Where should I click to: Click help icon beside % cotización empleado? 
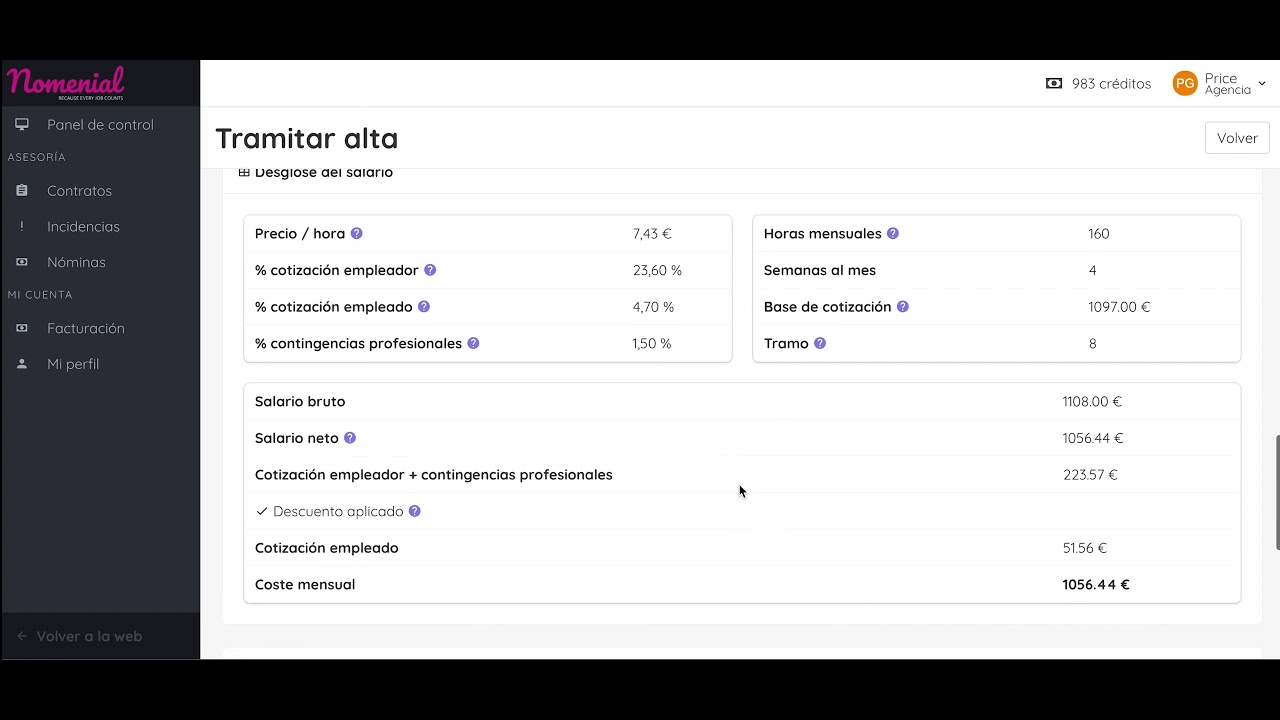point(424,307)
